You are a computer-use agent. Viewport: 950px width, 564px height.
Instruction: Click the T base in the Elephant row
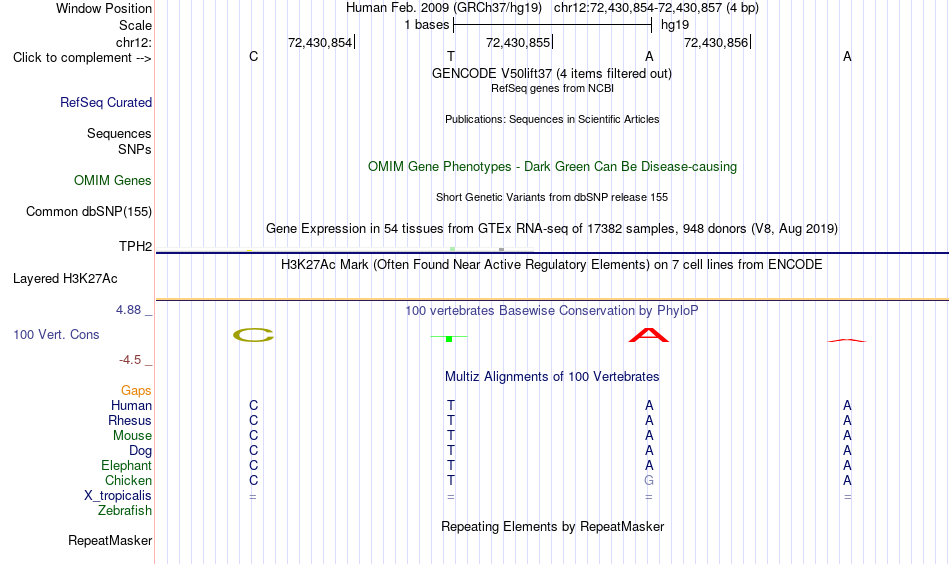point(451,465)
